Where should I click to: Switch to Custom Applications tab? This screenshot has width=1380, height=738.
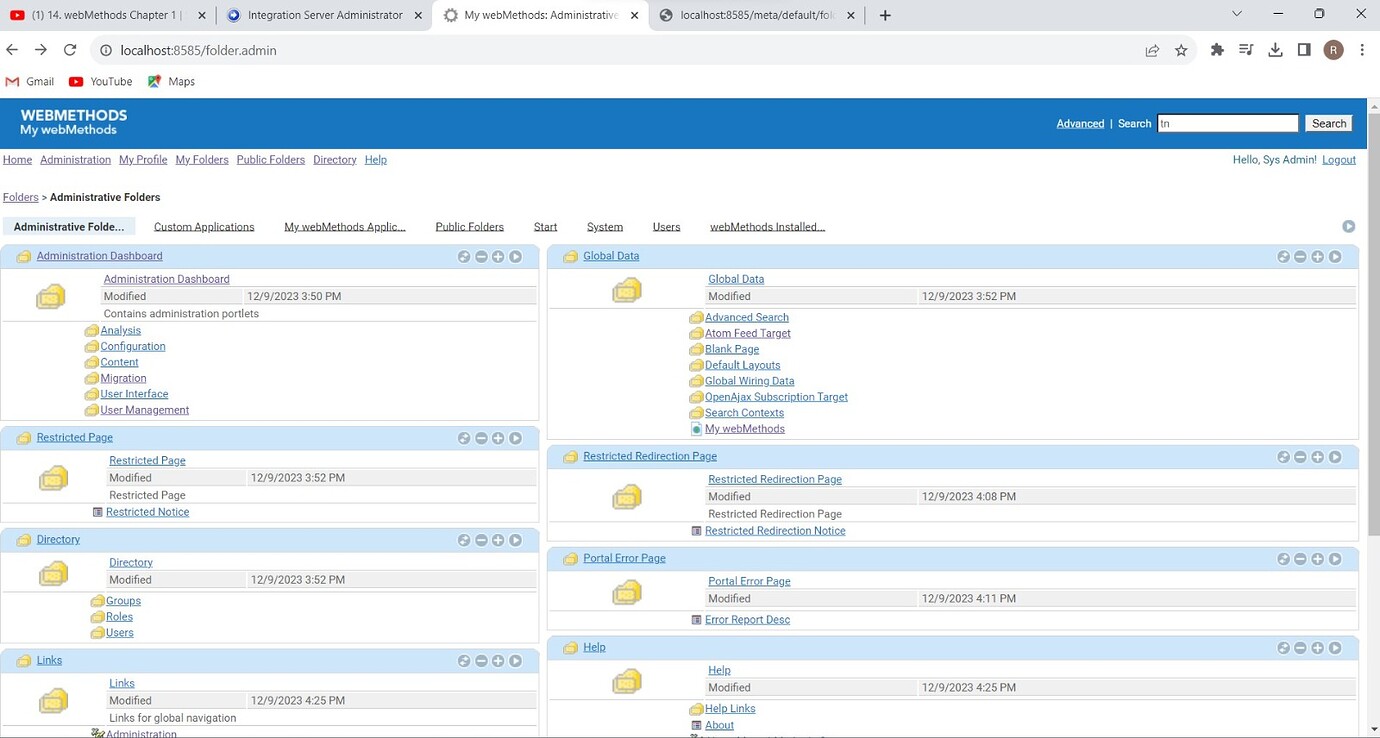[x=204, y=227]
